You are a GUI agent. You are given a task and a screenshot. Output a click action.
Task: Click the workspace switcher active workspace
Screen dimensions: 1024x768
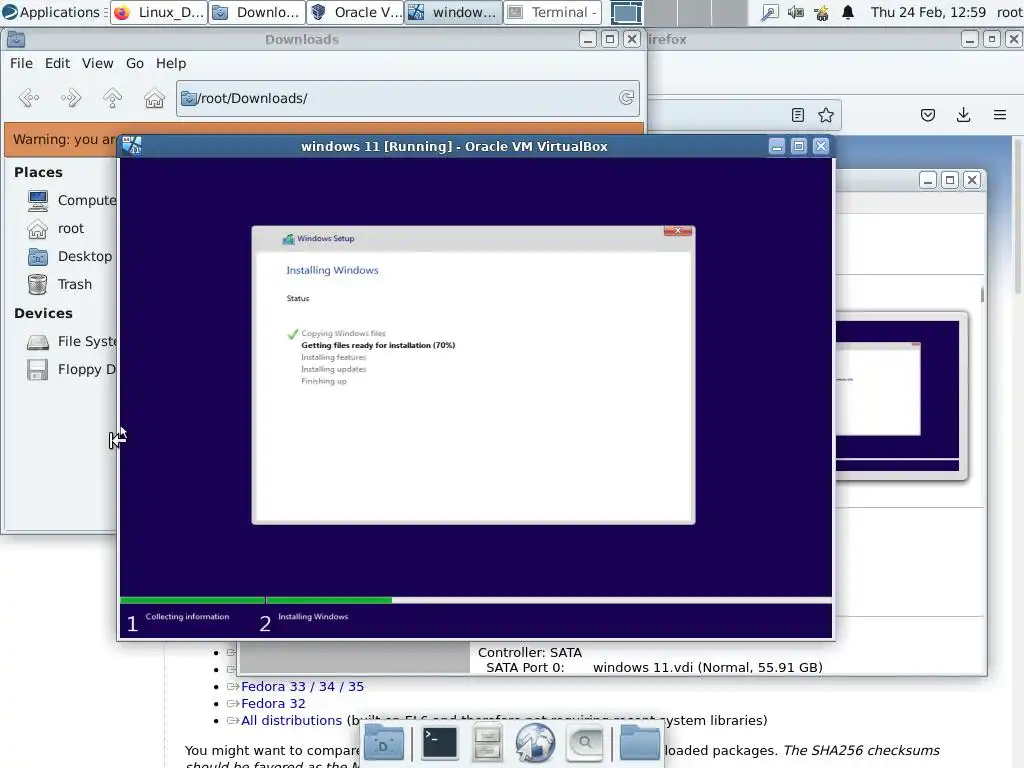click(x=626, y=12)
